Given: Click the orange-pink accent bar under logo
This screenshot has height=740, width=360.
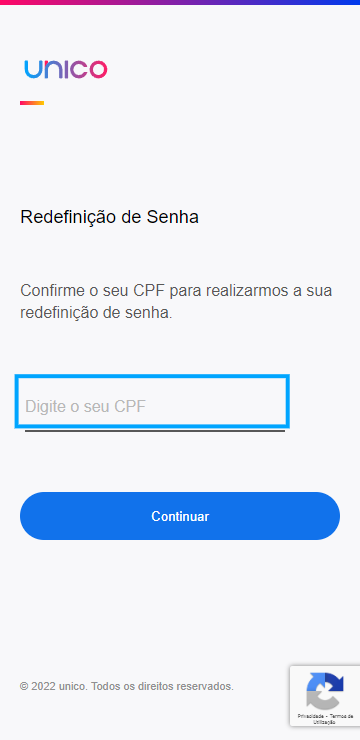Looking at the screenshot, I should pyautogui.click(x=32, y=103).
